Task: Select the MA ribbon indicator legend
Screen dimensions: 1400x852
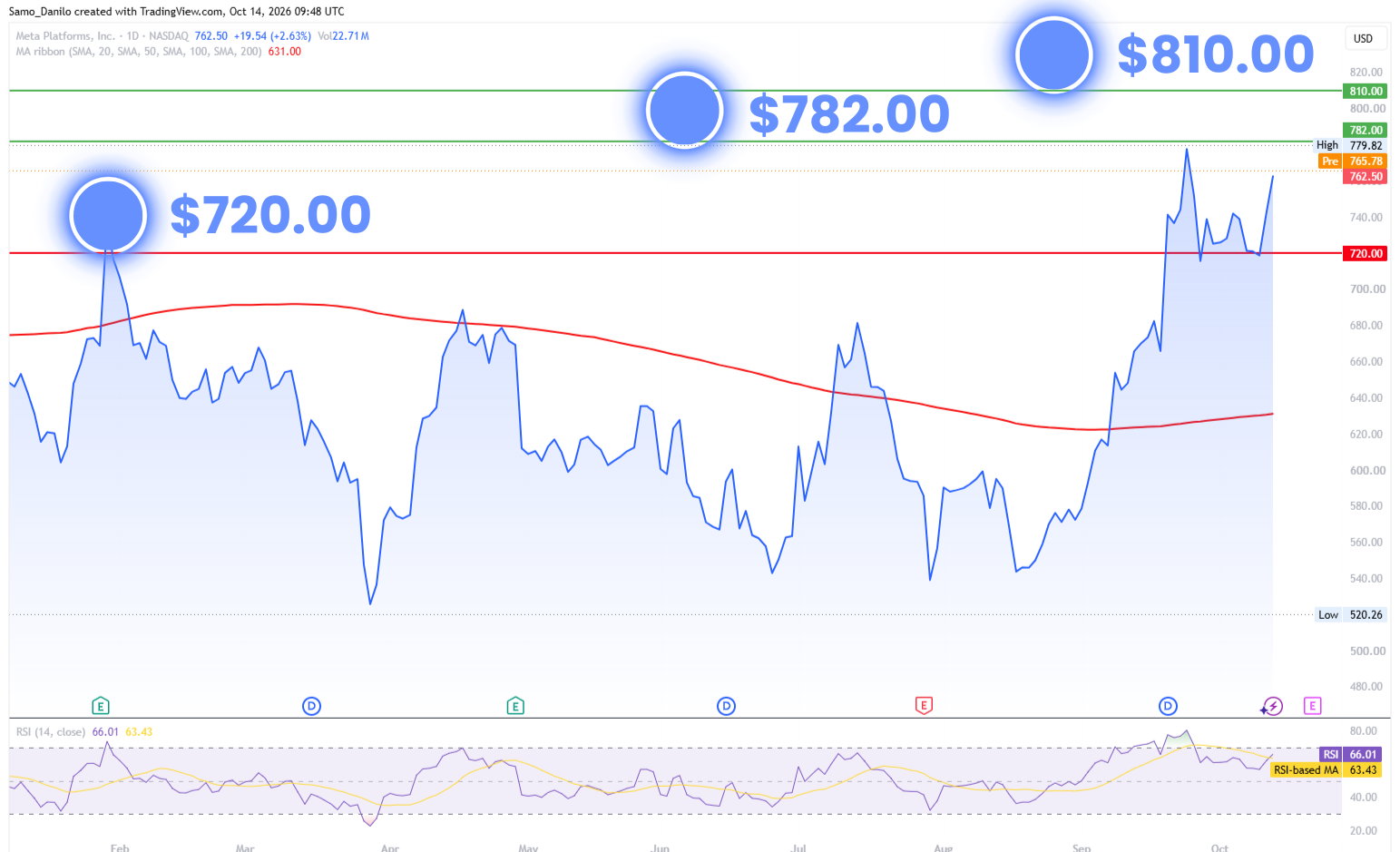Action: pos(139,52)
